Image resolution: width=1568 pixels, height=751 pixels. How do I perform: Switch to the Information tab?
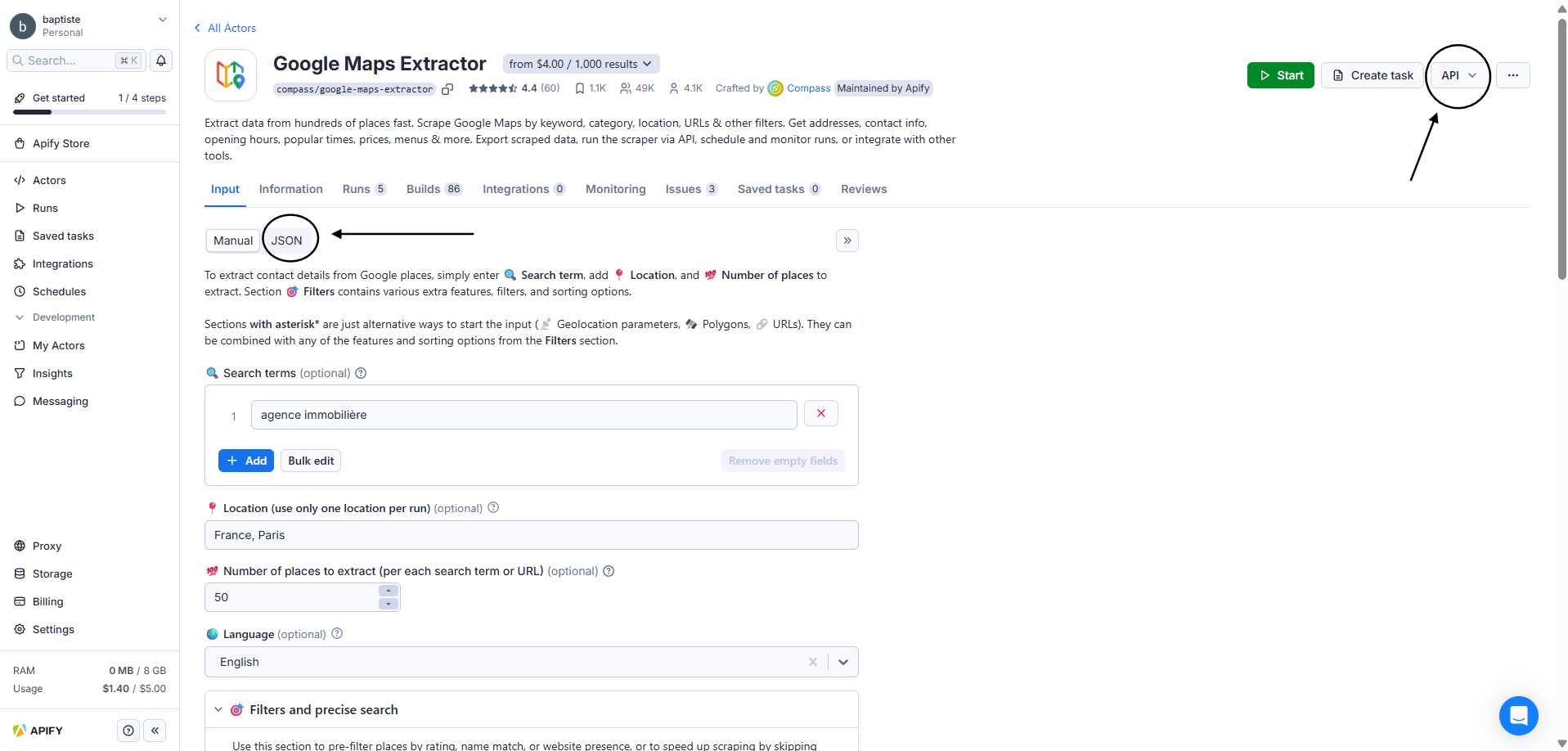point(291,189)
